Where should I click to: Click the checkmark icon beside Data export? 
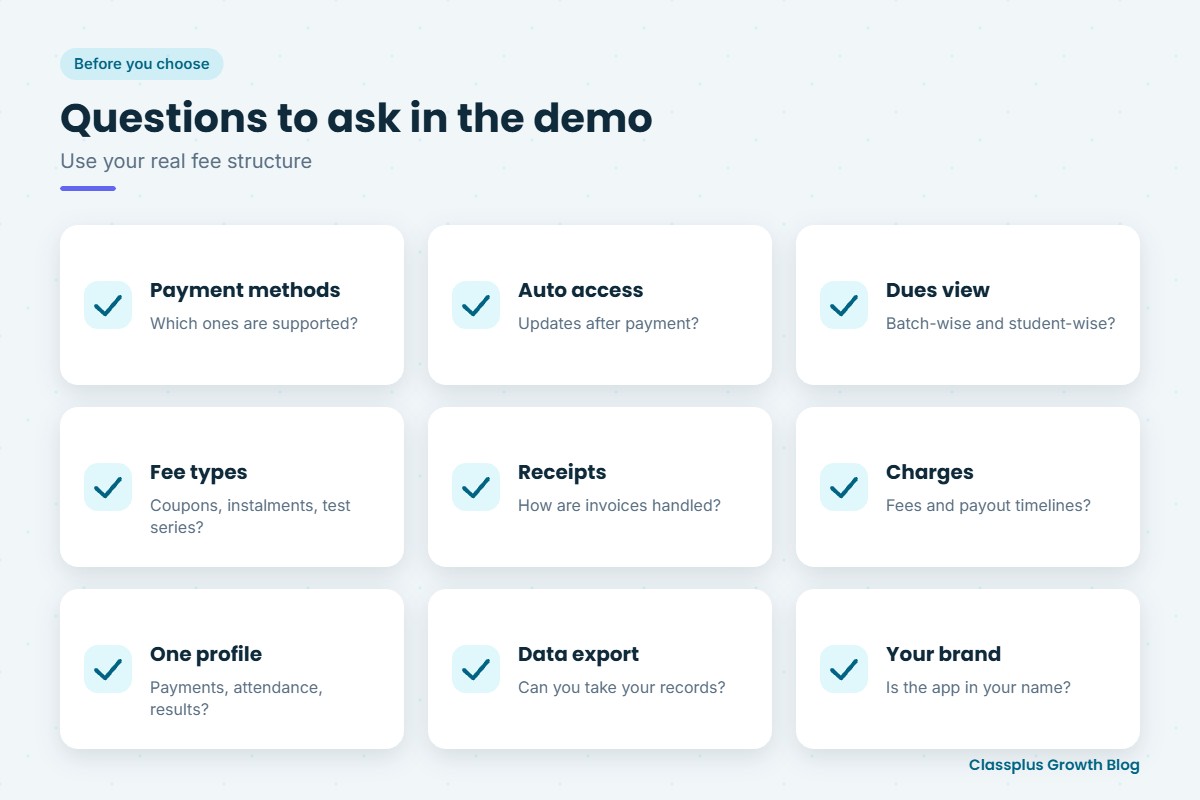[x=476, y=669]
